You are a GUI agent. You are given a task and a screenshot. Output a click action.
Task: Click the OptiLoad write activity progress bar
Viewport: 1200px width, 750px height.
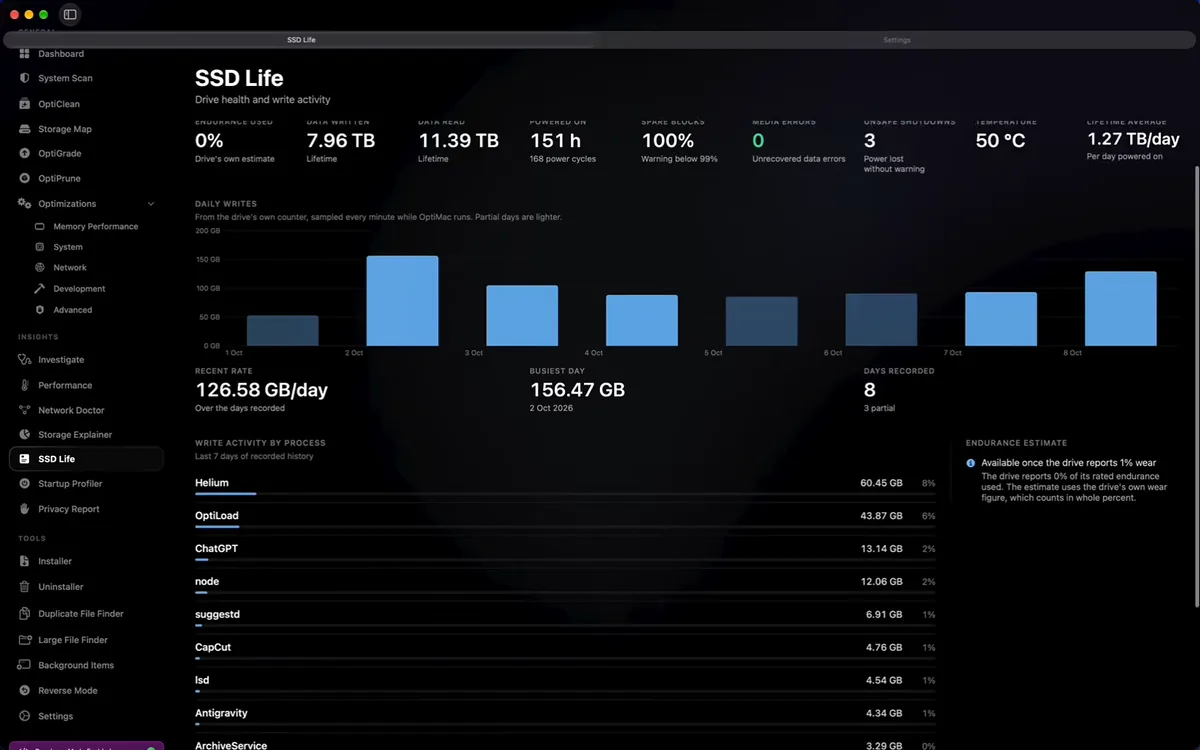565,526
